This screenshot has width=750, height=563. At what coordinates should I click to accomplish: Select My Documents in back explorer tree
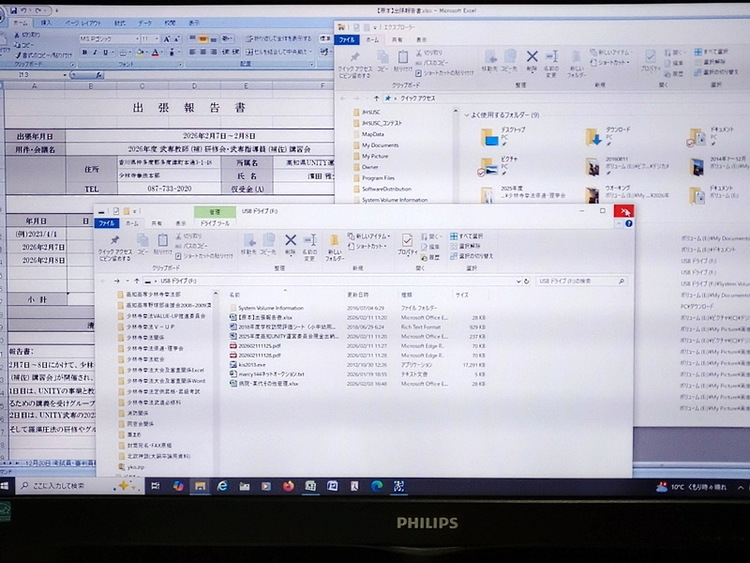(380, 145)
